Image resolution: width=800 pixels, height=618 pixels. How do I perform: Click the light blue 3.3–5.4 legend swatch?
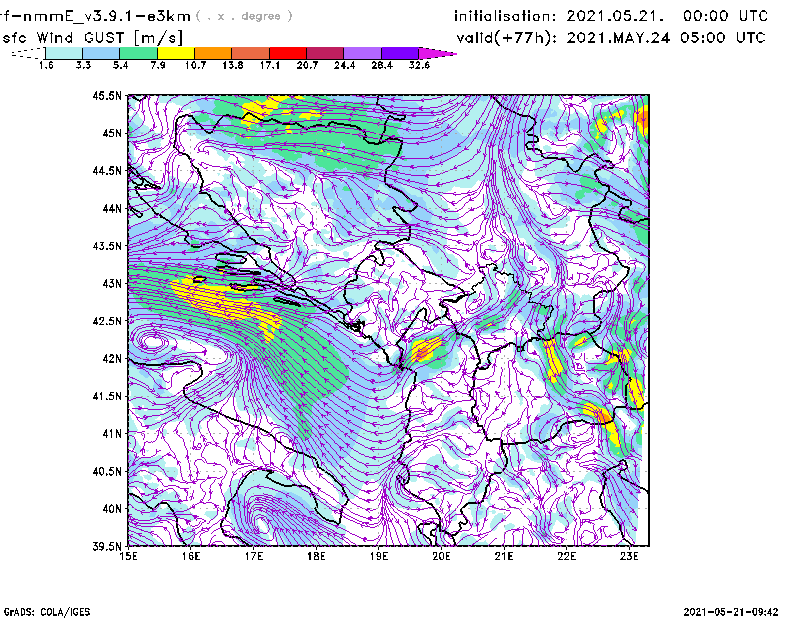coord(101,53)
